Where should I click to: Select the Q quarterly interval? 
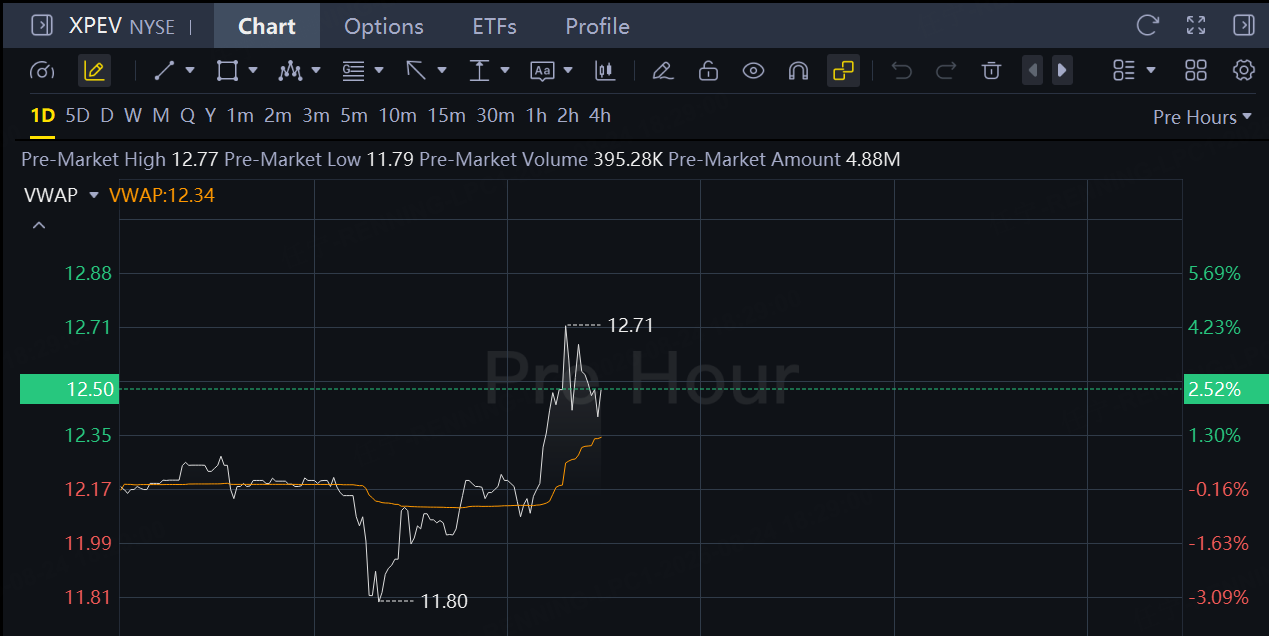[187, 116]
